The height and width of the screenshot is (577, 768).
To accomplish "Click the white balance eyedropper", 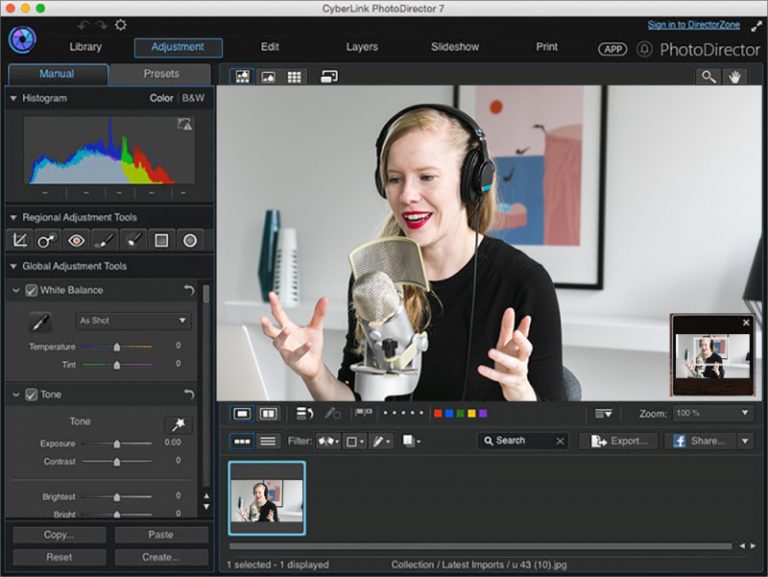I will (x=40, y=321).
